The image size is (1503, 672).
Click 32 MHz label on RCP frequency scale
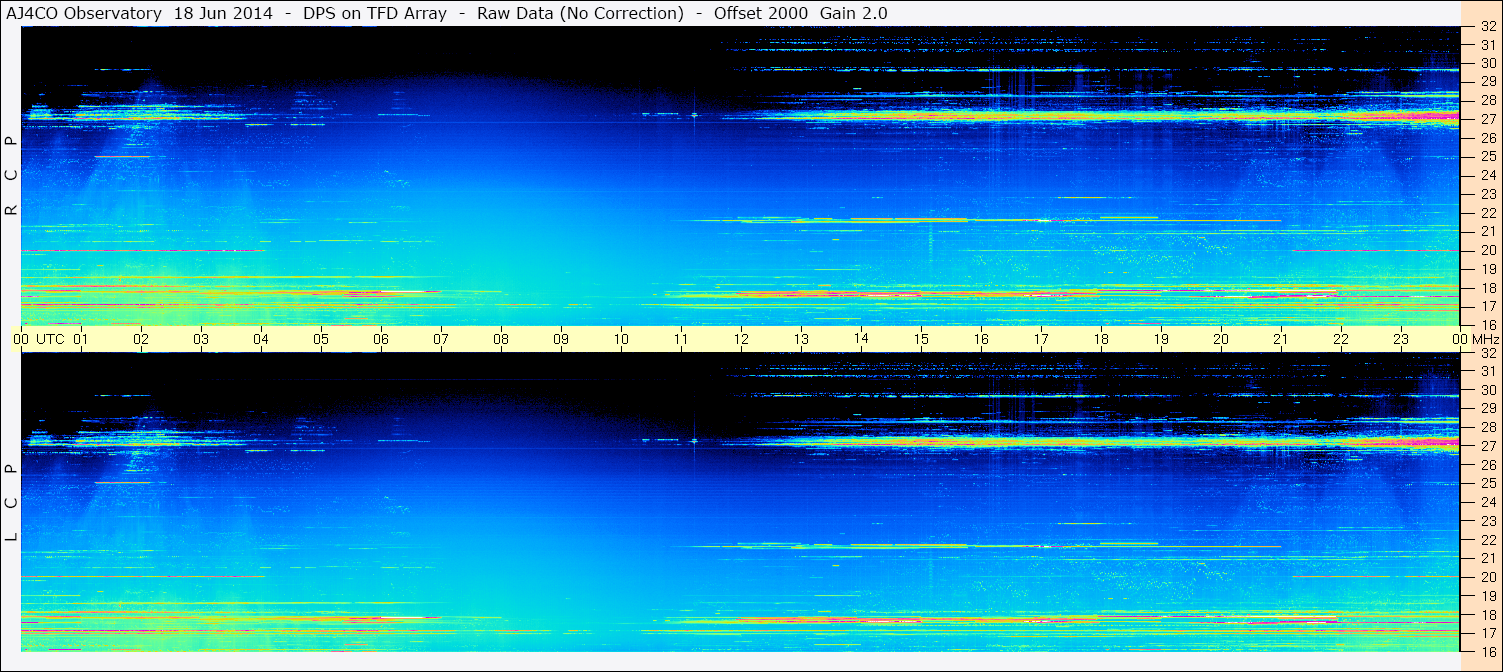click(x=1487, y=27)
